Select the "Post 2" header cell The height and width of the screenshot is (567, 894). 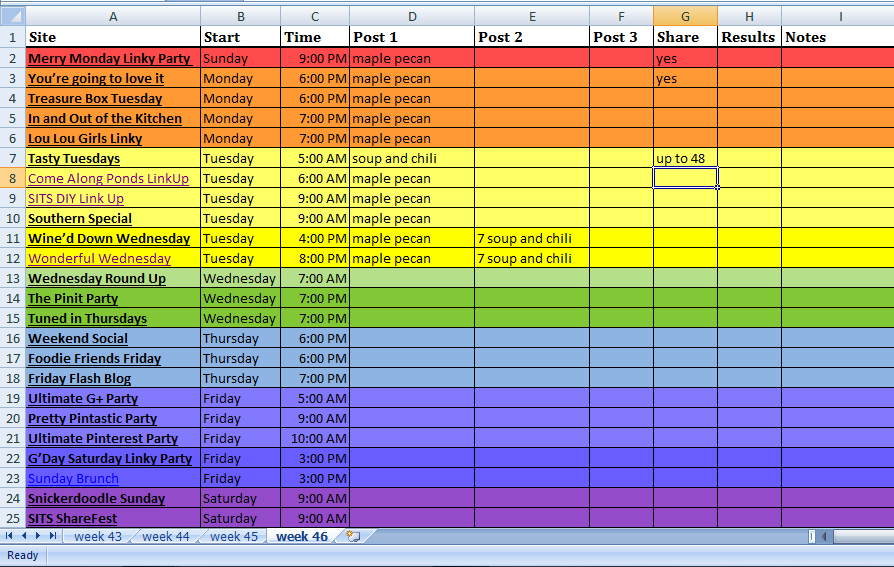pyautogui.click(x=532, y=37)
